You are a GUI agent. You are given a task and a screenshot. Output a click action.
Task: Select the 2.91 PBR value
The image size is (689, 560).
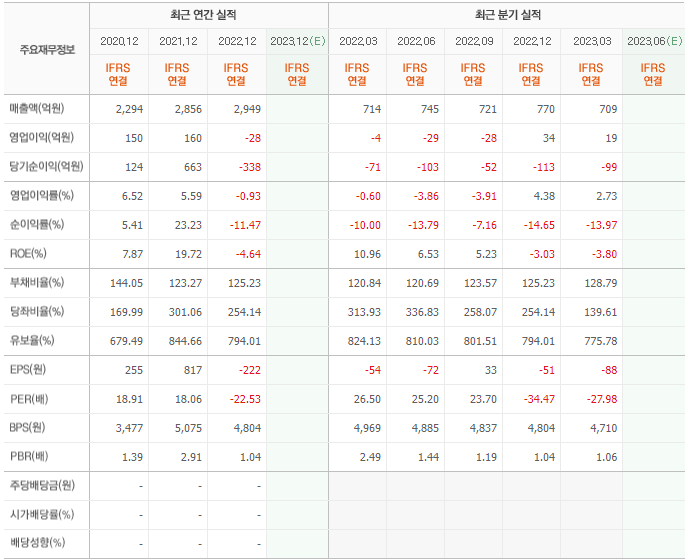tap(191, 457)
